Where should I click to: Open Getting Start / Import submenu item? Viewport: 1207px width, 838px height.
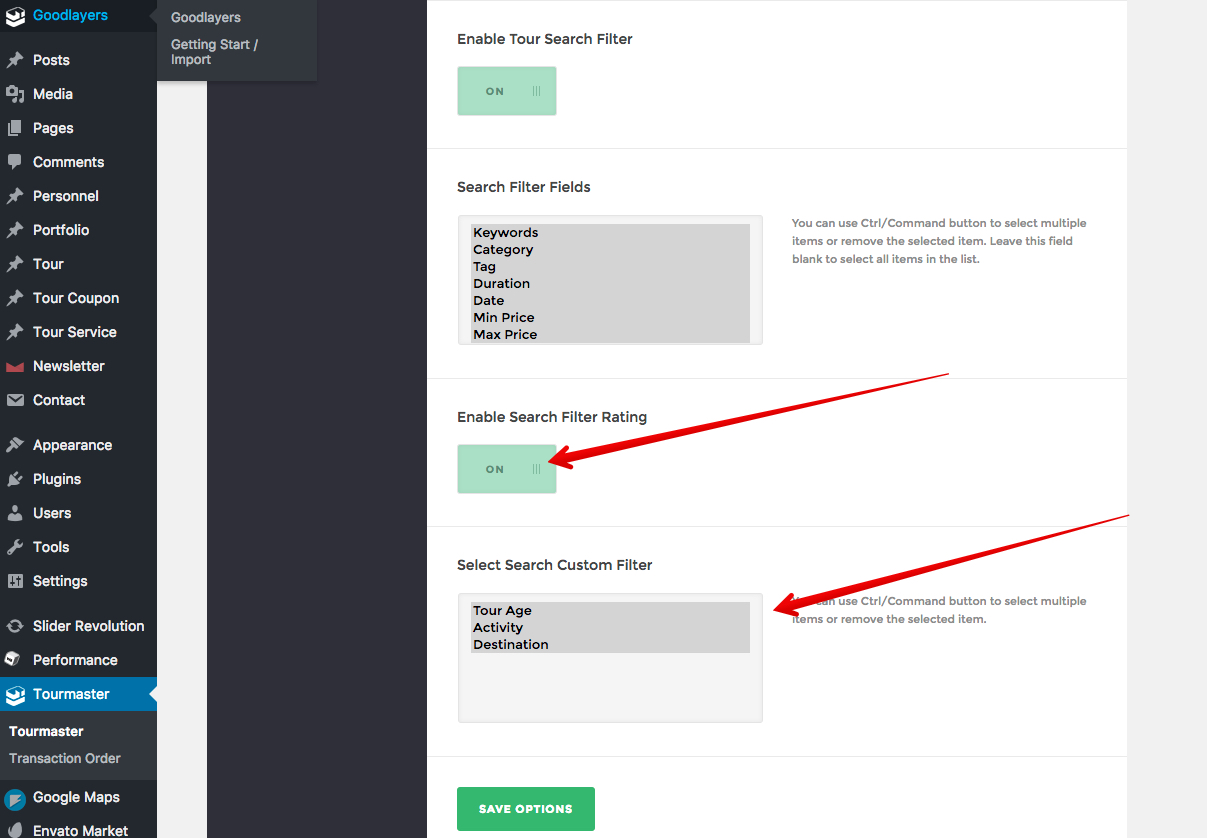coord(214,52)
